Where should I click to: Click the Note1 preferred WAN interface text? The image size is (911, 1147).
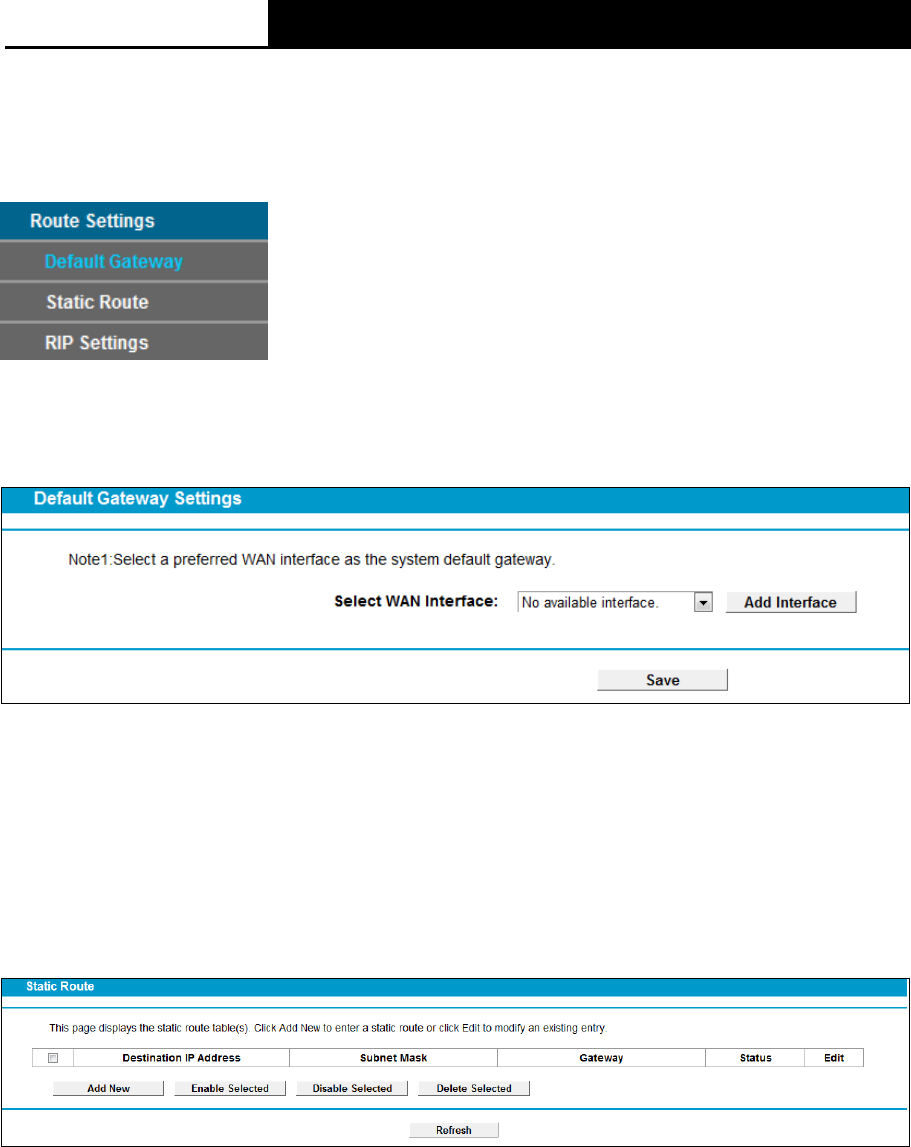pos(312,560)
